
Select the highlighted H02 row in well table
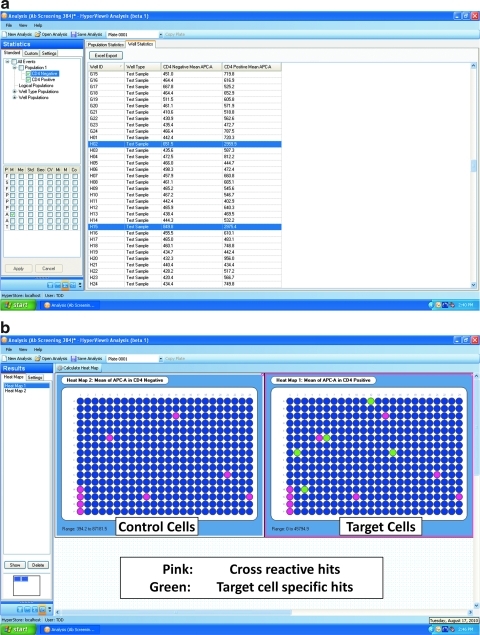185,144
